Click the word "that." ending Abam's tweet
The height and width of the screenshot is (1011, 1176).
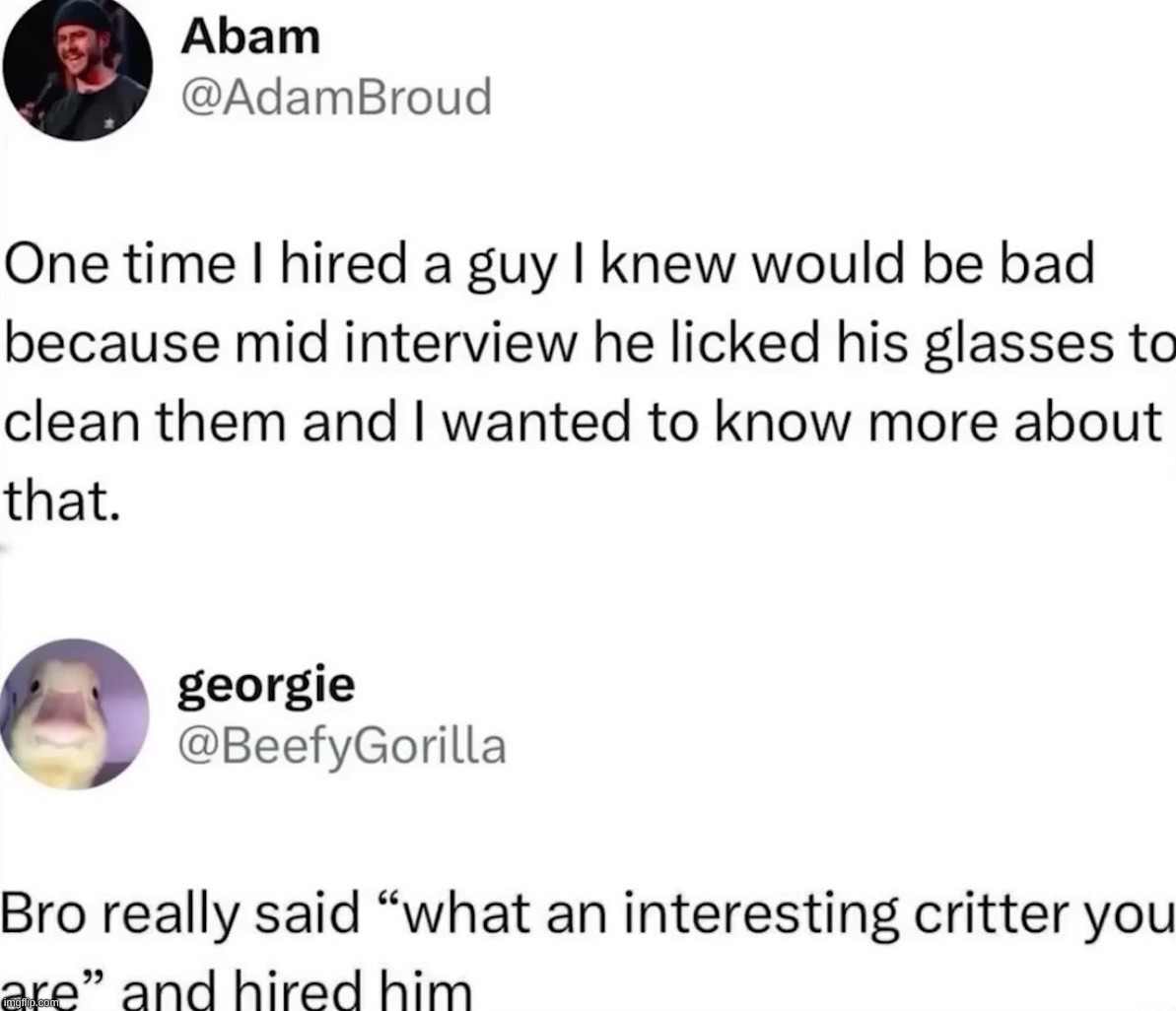click(63, 502)
